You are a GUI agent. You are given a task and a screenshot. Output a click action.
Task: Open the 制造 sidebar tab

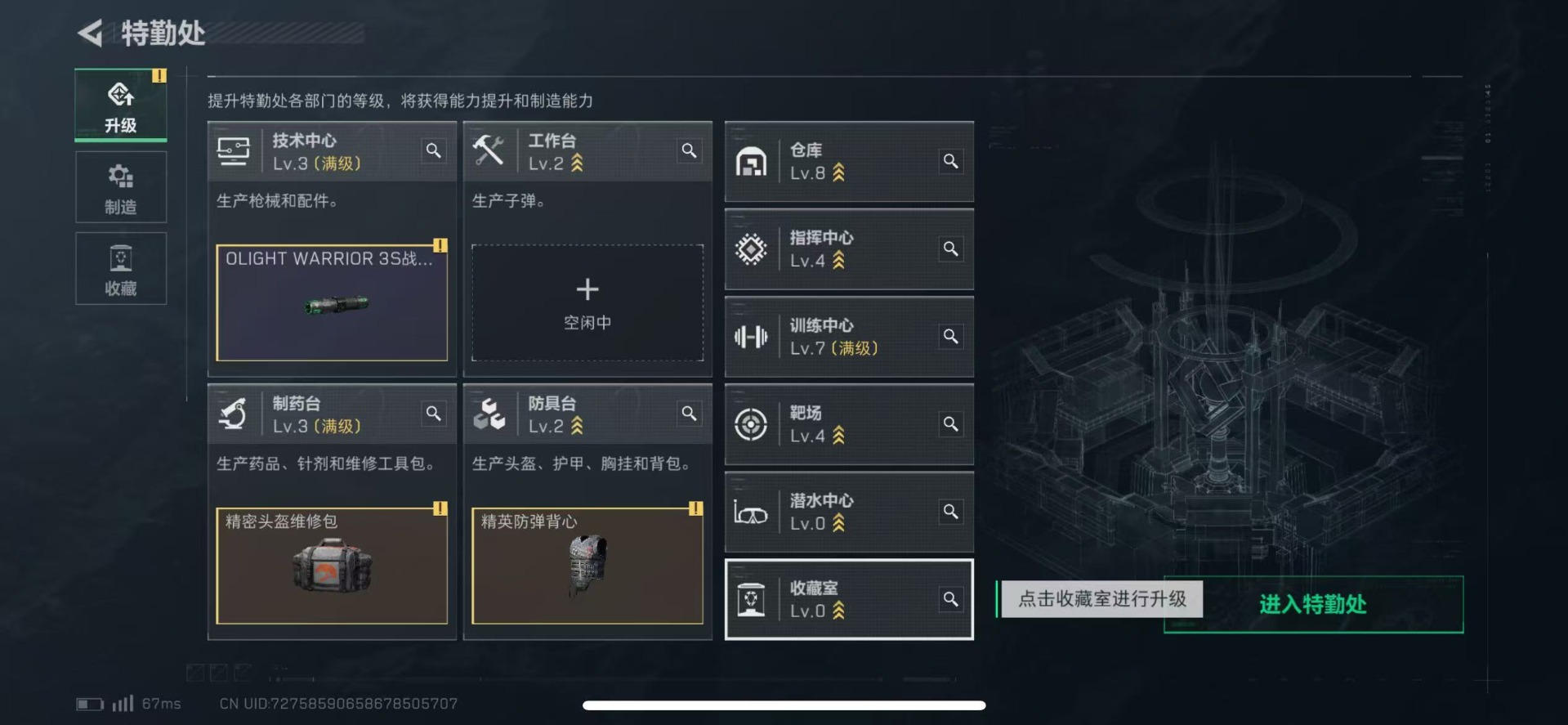coord(121,187)
